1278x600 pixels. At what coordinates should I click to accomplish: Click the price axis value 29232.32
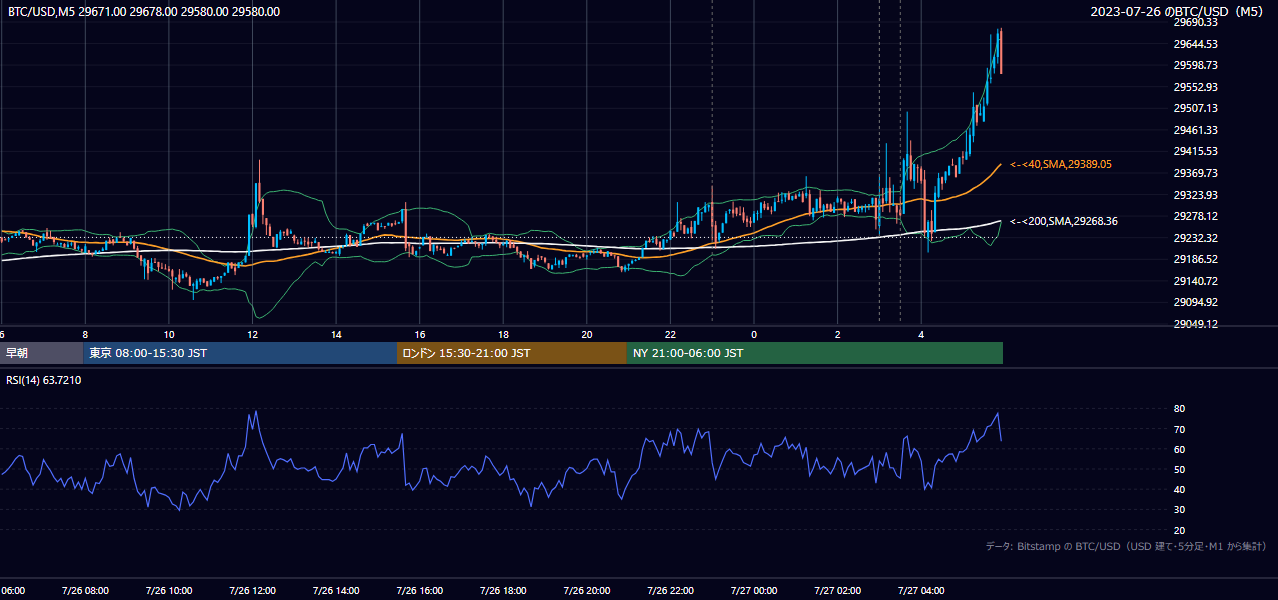1195,238
